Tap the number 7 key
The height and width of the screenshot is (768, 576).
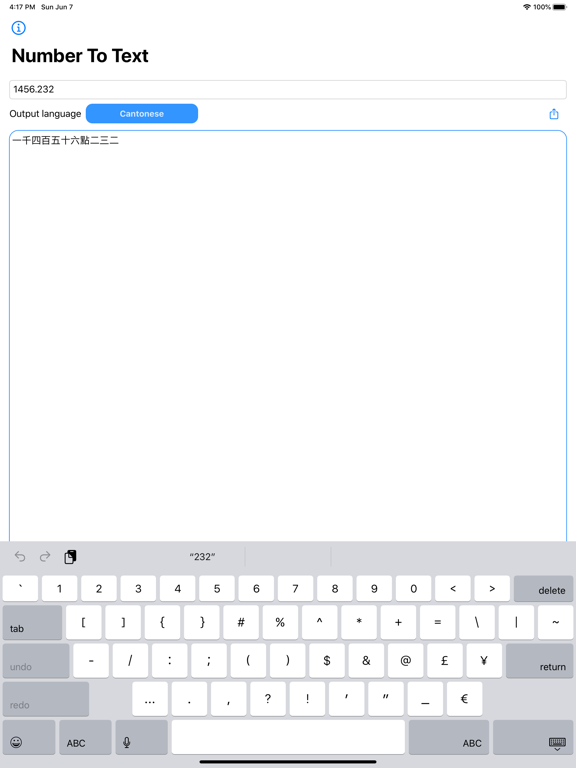point(295,589)
